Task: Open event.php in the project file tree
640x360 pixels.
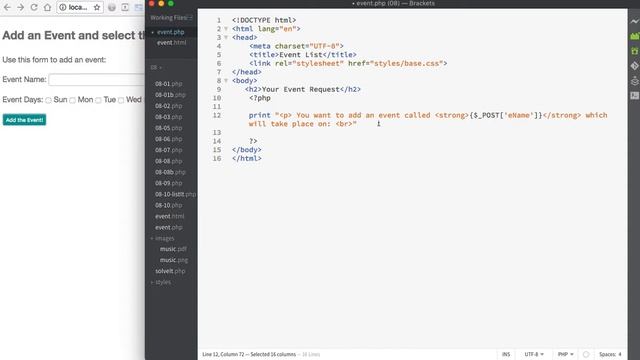Action: point(169,227)
